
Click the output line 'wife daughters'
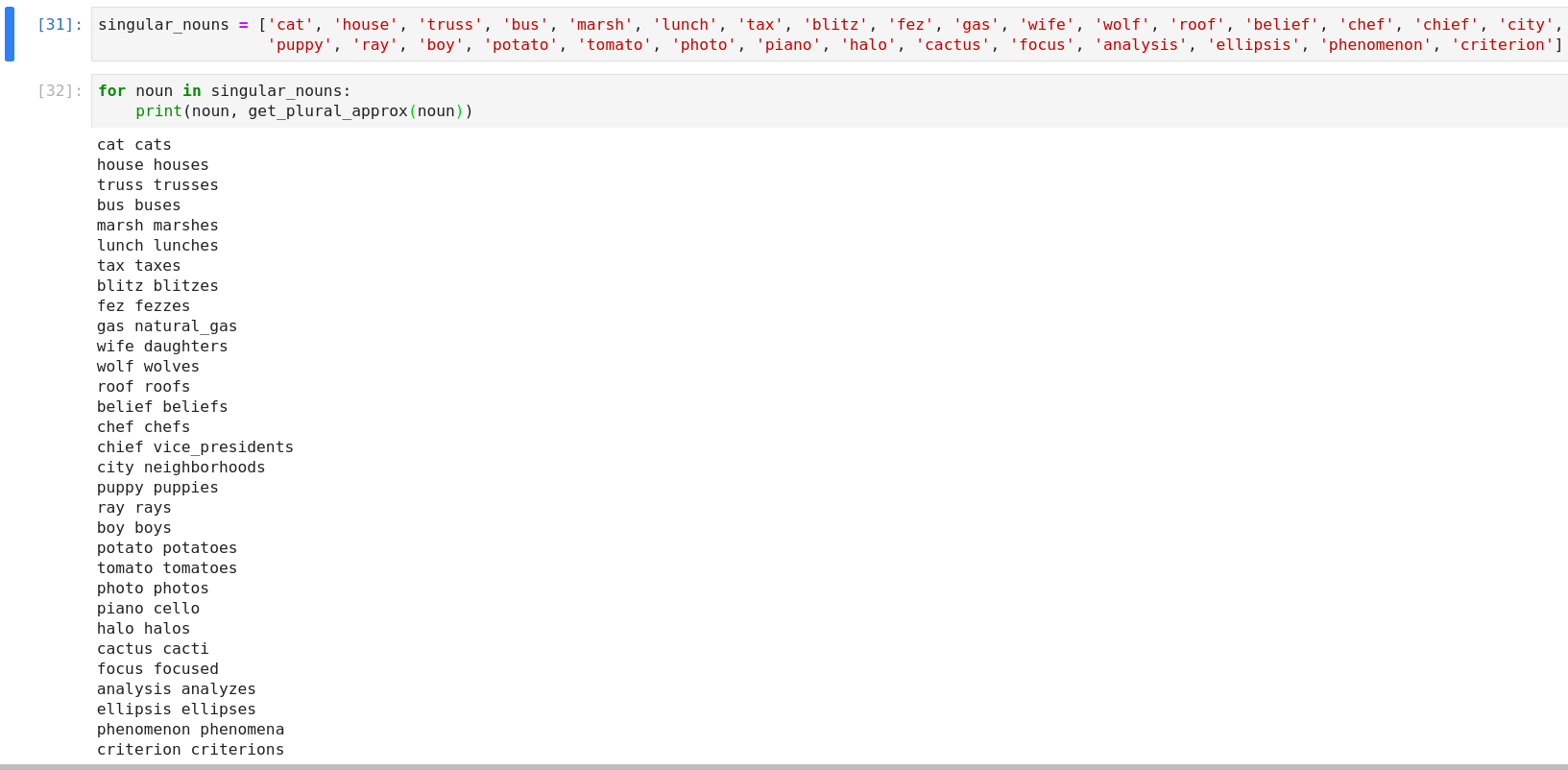coord(162,347)
